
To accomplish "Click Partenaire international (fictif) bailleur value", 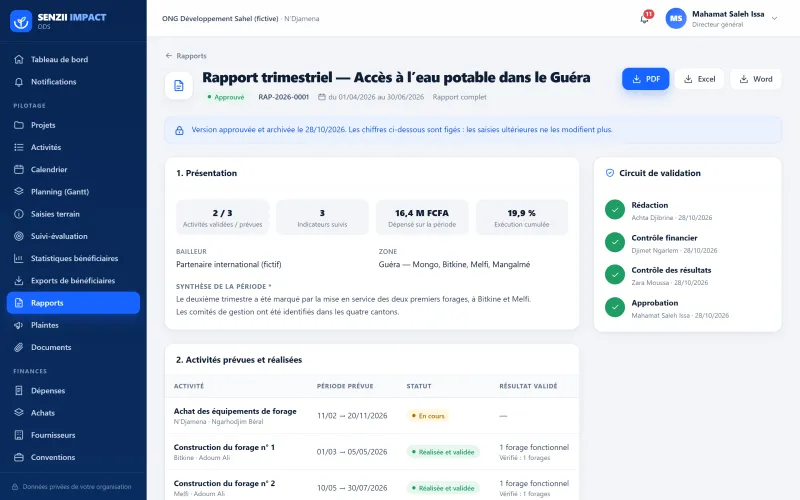I will click(x=229, y=264).
